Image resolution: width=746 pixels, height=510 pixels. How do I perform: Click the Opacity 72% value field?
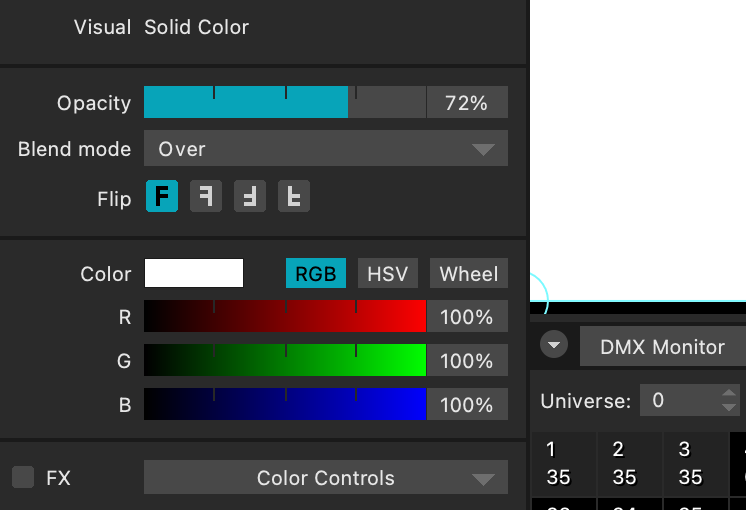tap(466, 102)
